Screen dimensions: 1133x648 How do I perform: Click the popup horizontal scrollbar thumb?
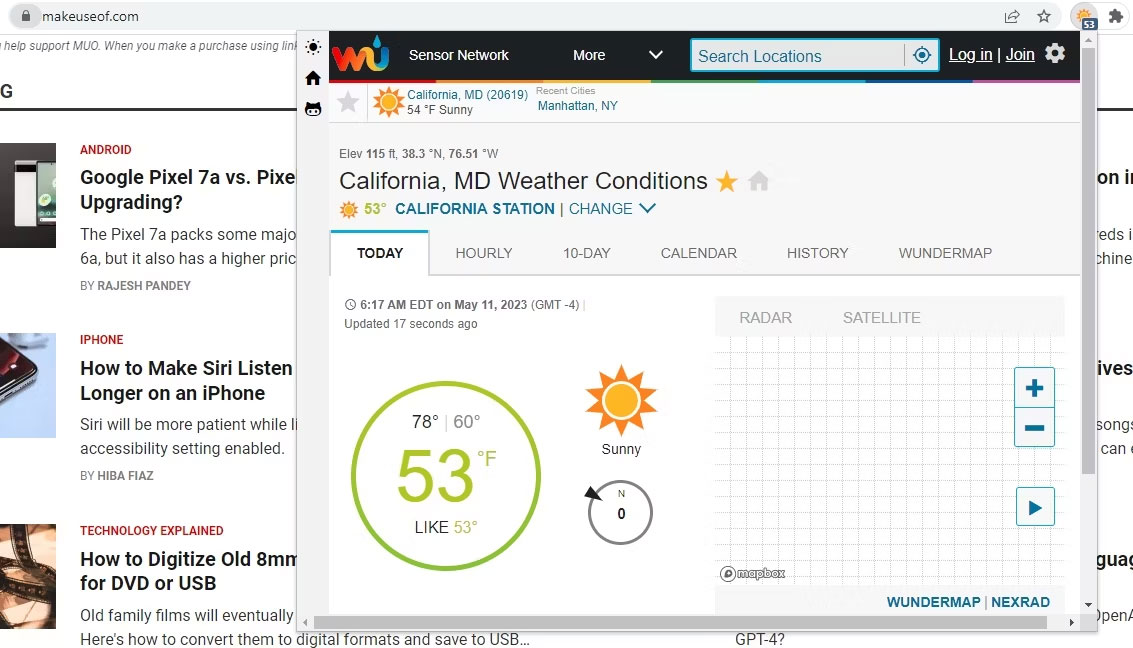point(680,622)
